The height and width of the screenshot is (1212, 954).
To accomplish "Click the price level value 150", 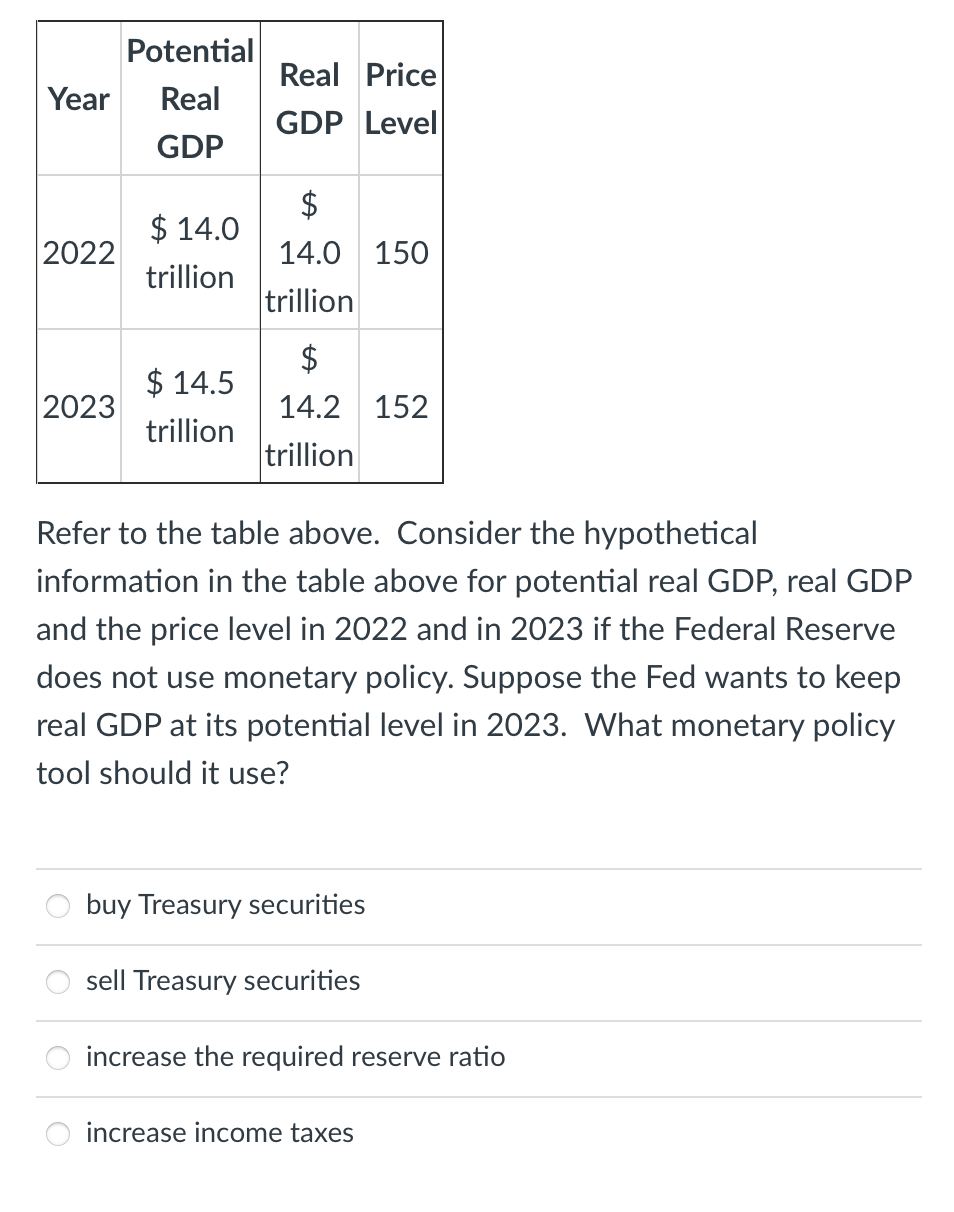I will coord(400,253).
